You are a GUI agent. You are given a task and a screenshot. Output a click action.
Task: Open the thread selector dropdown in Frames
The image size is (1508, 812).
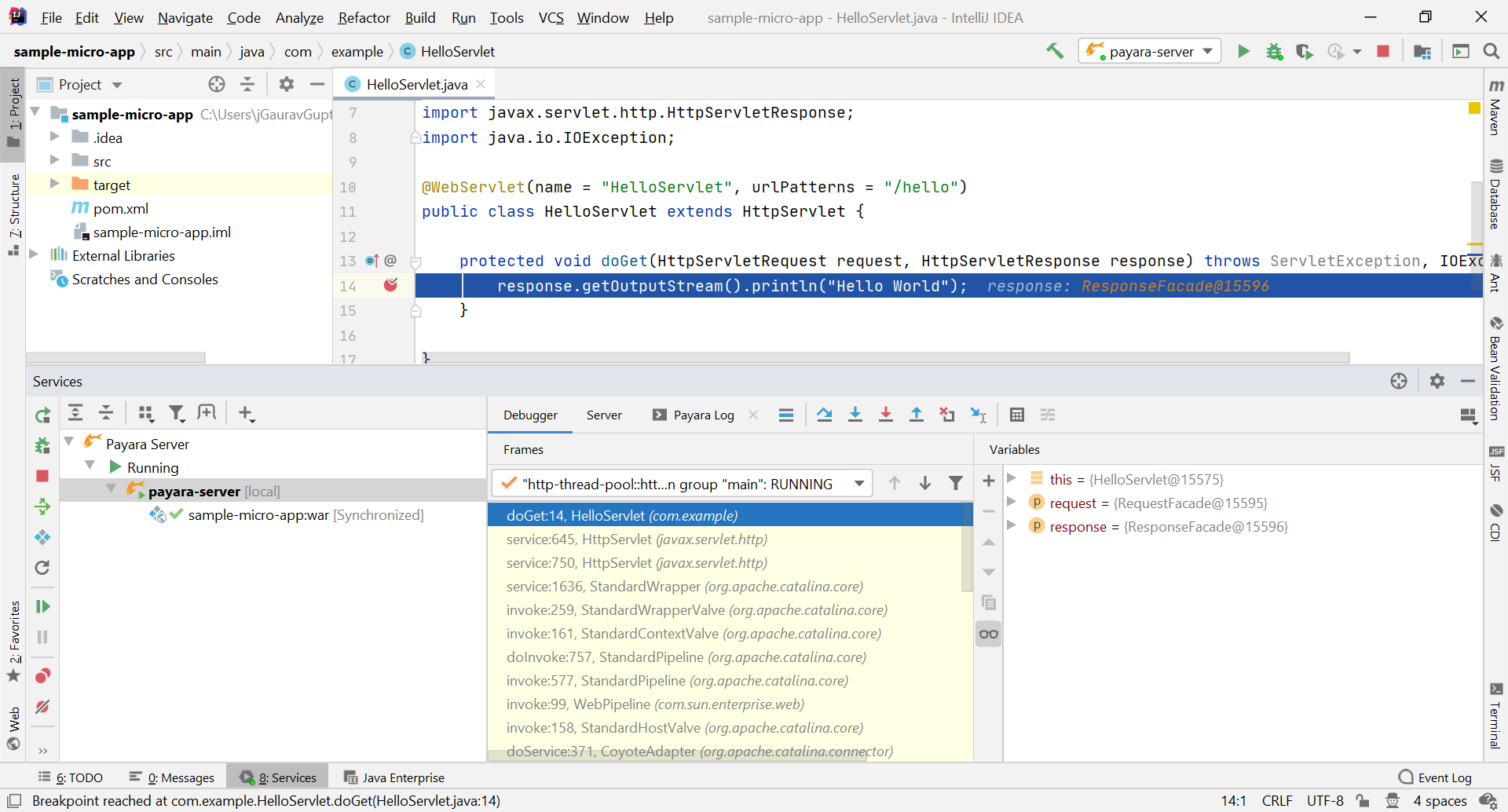[x=859, y=484]
